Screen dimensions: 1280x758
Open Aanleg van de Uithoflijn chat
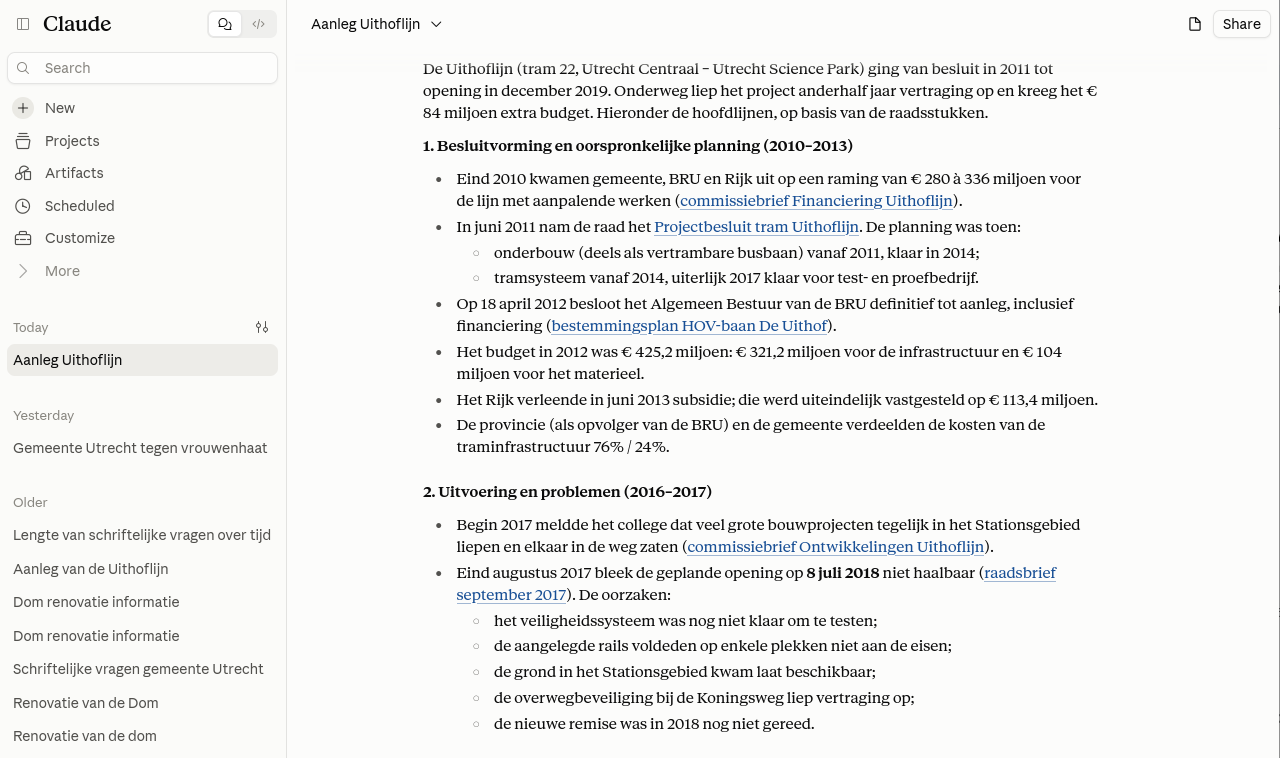(x=142, y=569)
